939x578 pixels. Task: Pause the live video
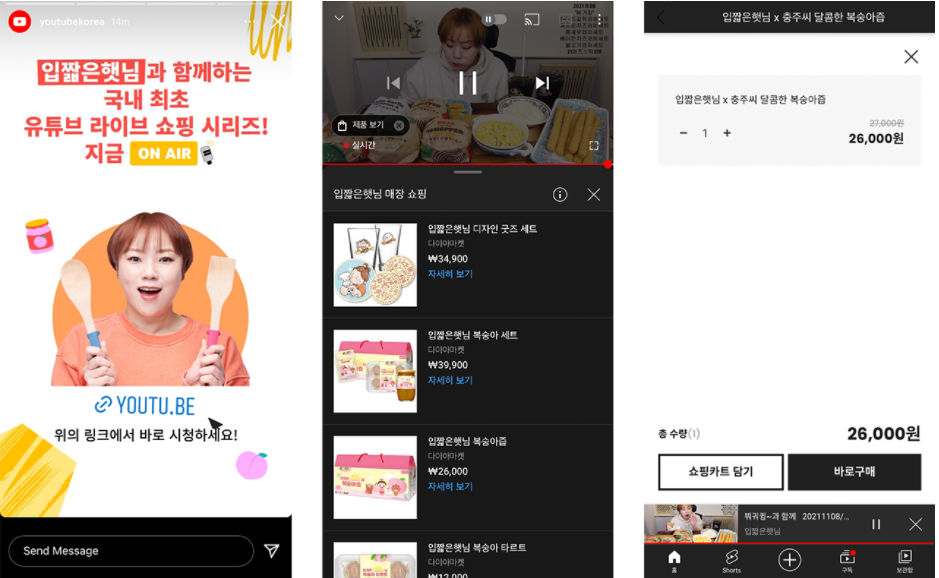click(468, 83)
